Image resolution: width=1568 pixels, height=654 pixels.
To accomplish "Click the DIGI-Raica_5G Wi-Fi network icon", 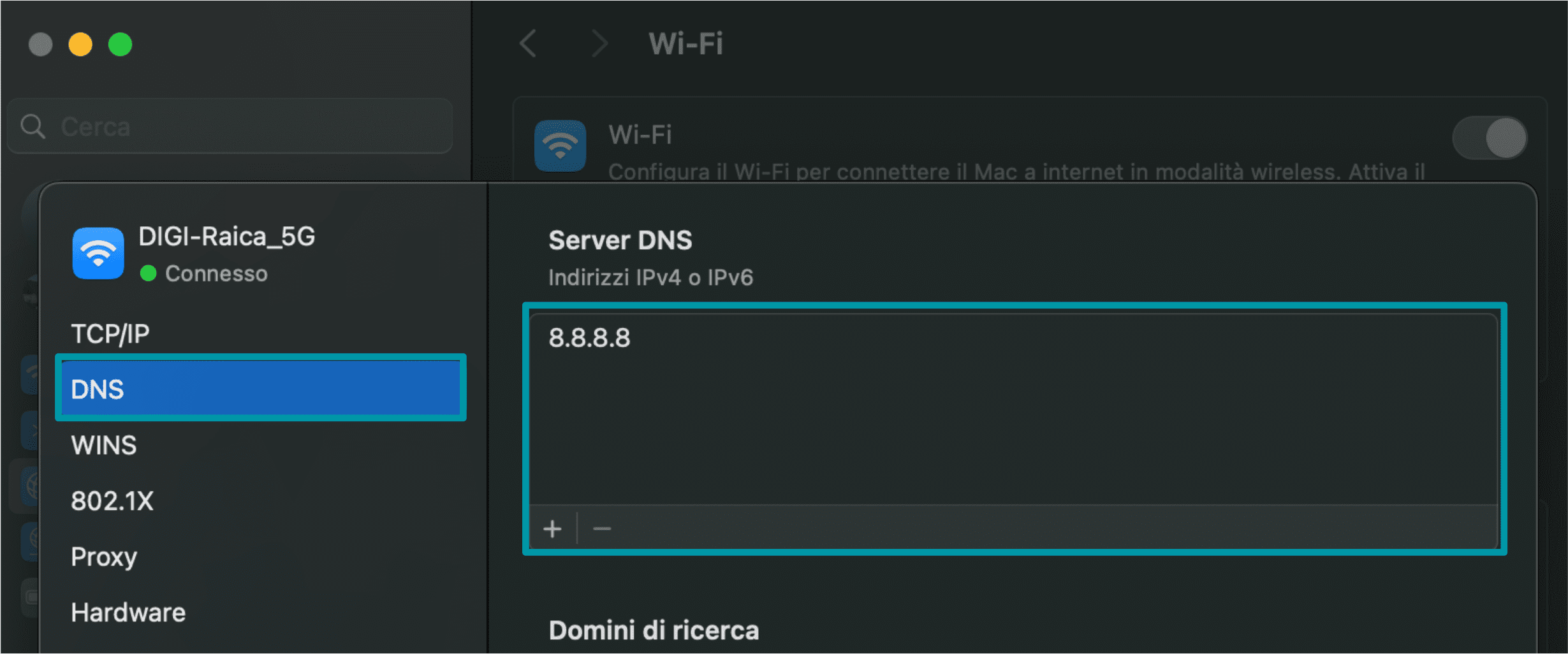I will (x=97, y=253).
